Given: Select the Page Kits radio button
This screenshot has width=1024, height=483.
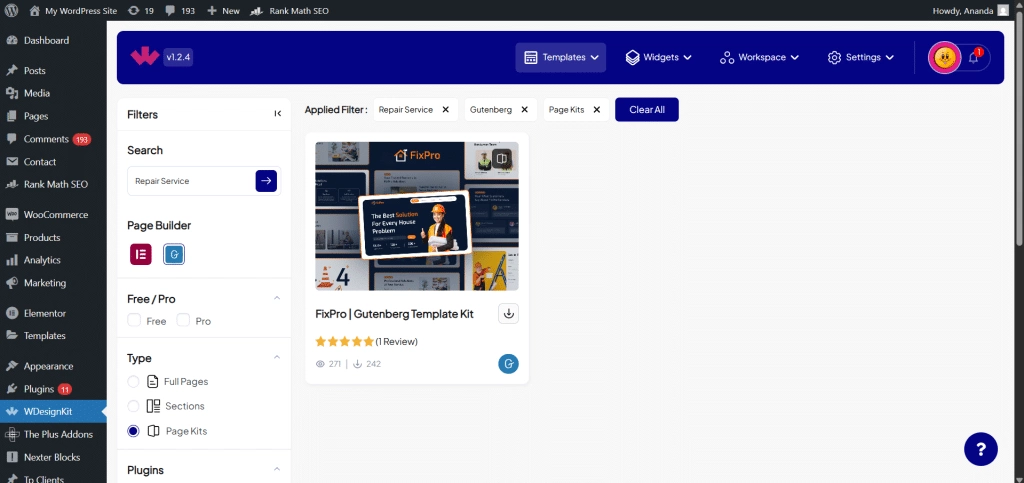Looking at the screenshot, I should click(133, 431).
